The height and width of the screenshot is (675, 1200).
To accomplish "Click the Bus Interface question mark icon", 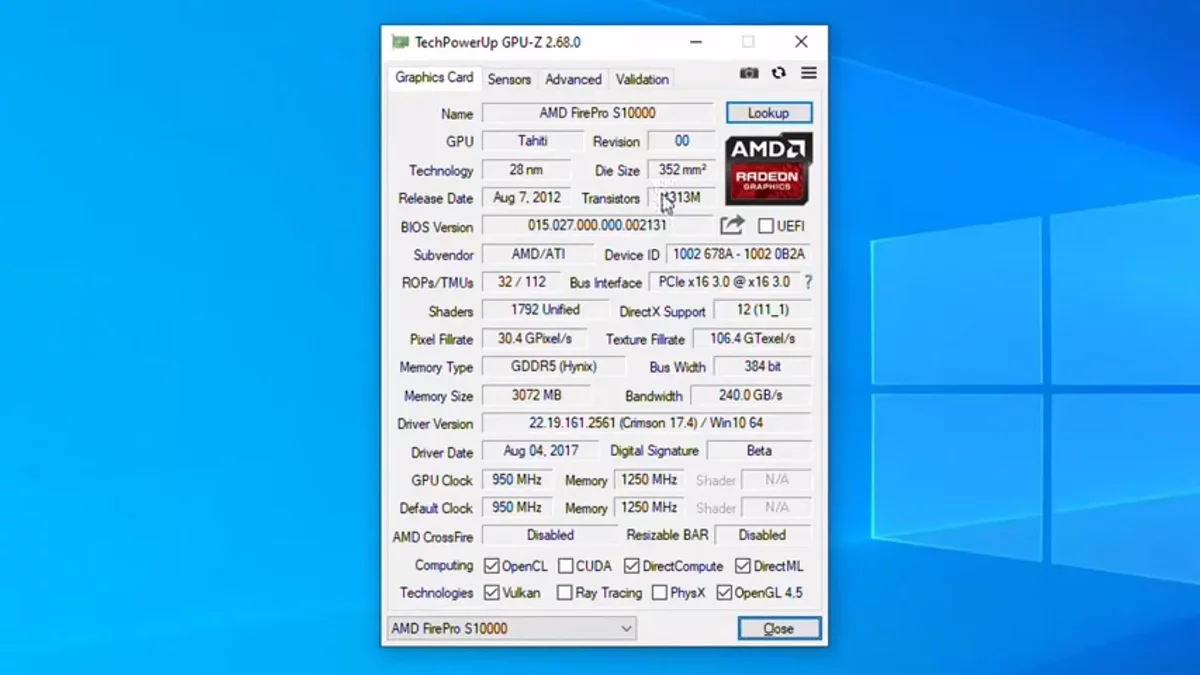I will point(808,282).
